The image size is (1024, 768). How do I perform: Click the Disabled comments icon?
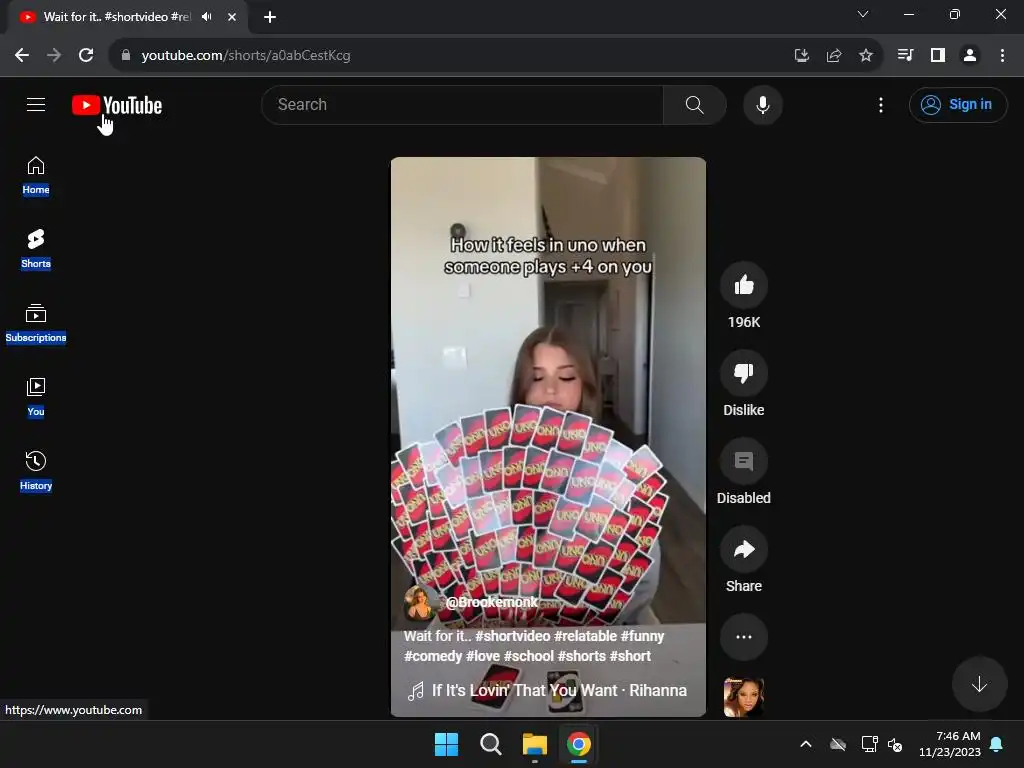coord(744,461)
